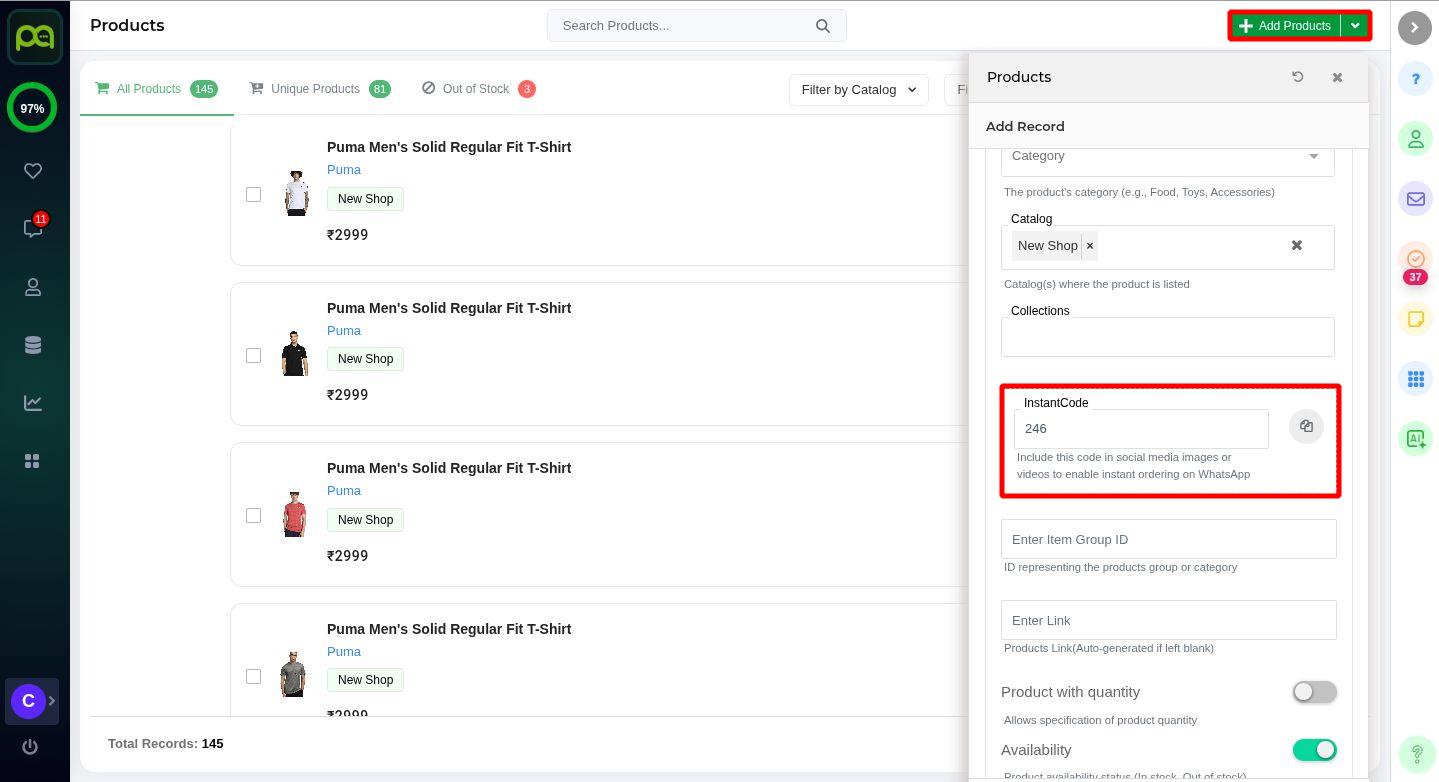Open the Category dropdown

1167,156
